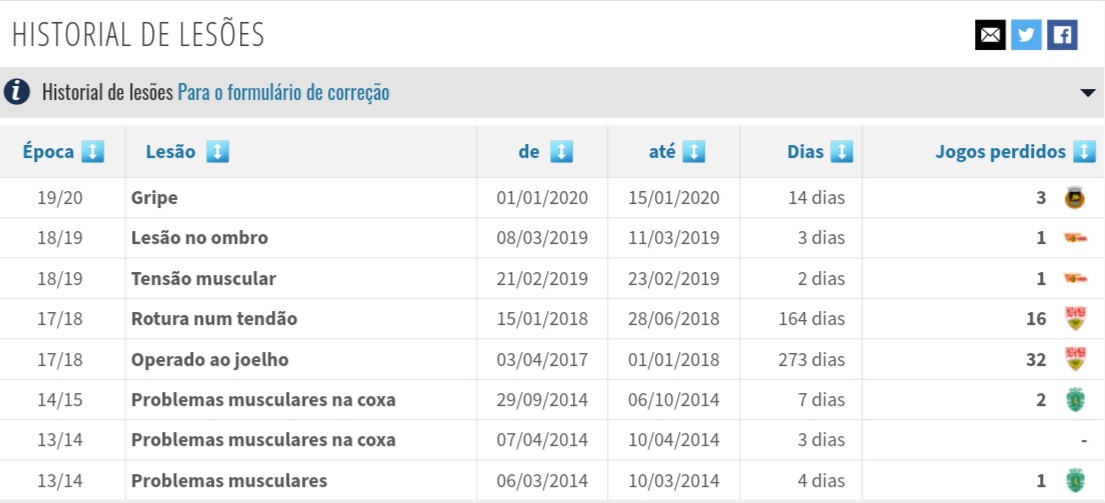Click club crest in Problemas musculares 06/03/2014 row
Image resolution: width=1105 pixels, height=503 pixels.
click(1075, 480)
